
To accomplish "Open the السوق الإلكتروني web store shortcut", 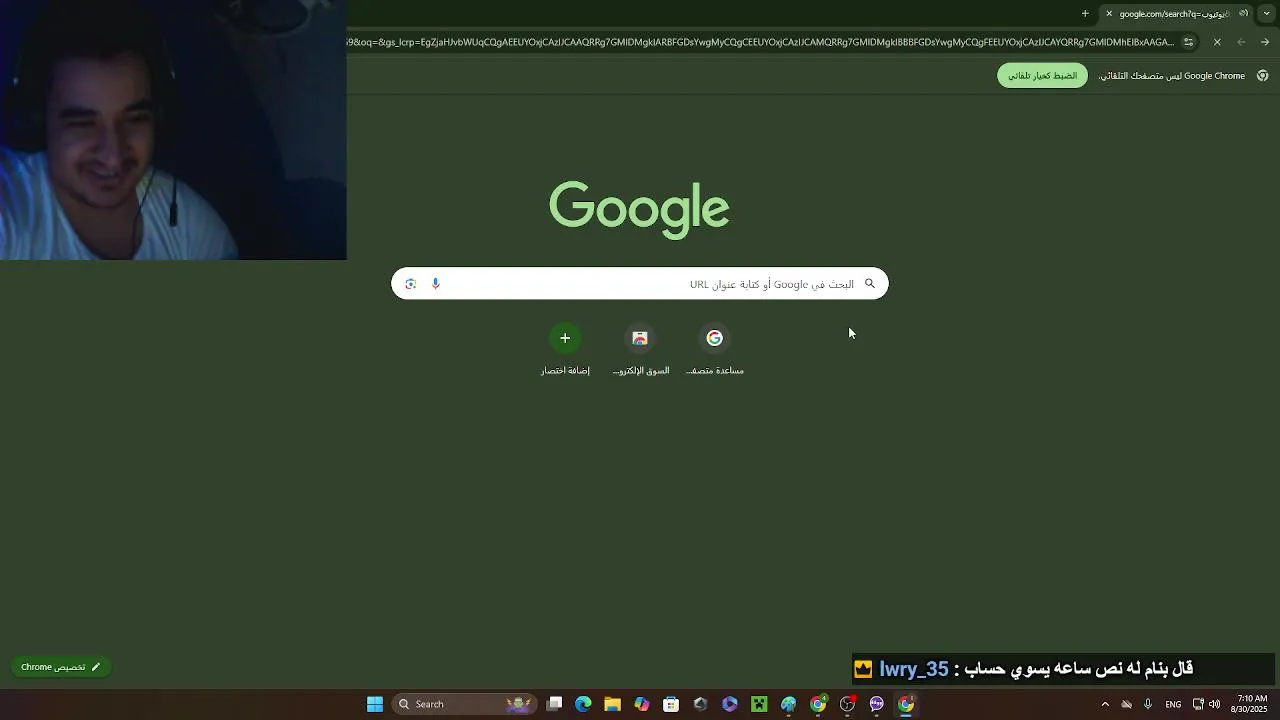I will (x=640, y=350).
